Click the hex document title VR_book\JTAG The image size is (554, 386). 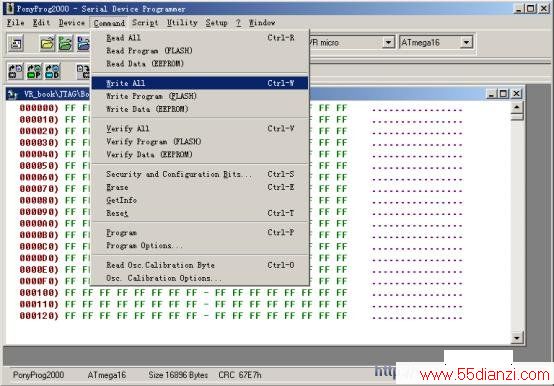click(56, 94)
